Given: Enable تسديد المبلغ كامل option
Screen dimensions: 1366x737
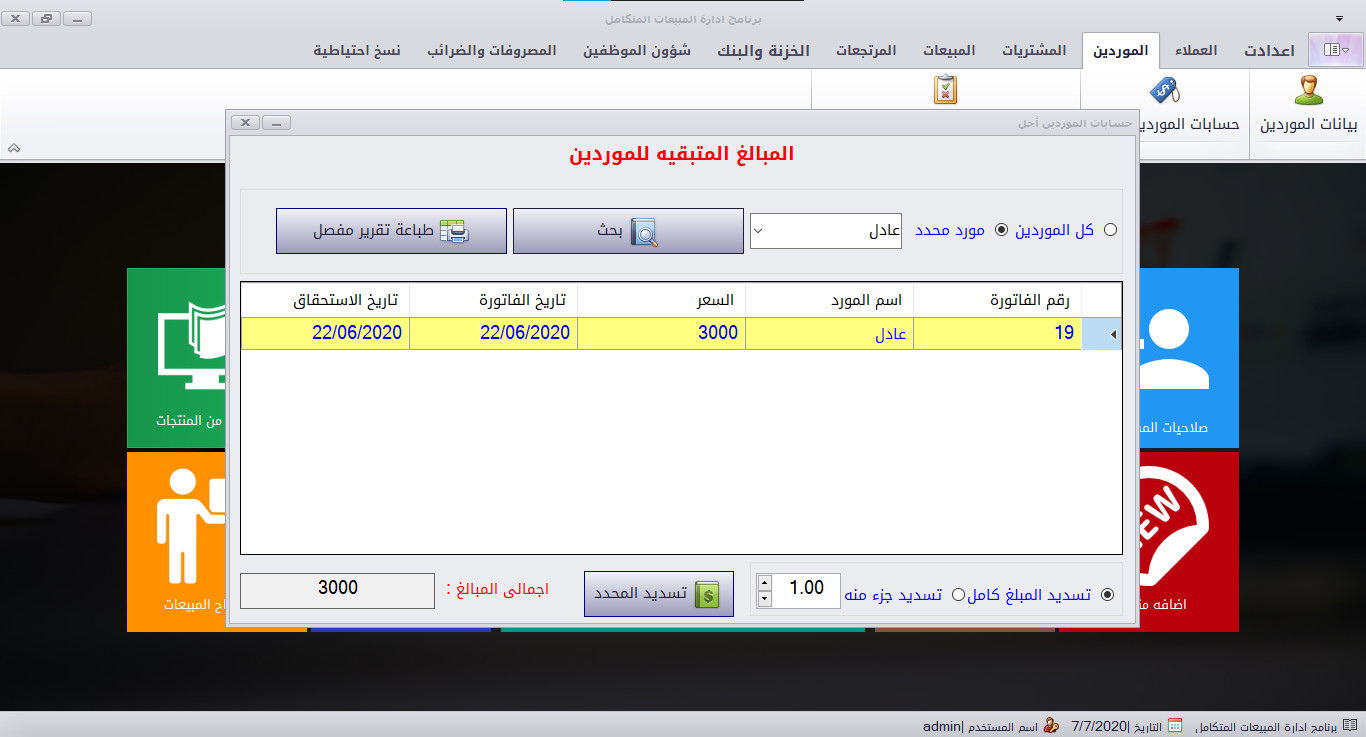Looking at the screenshot, I should coord(1107,593).
